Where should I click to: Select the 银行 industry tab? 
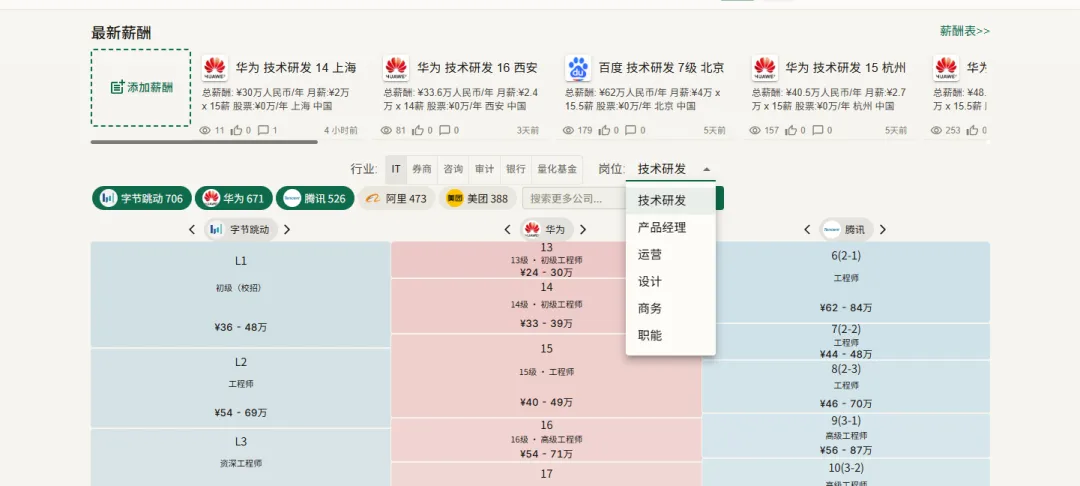(516, 169)
